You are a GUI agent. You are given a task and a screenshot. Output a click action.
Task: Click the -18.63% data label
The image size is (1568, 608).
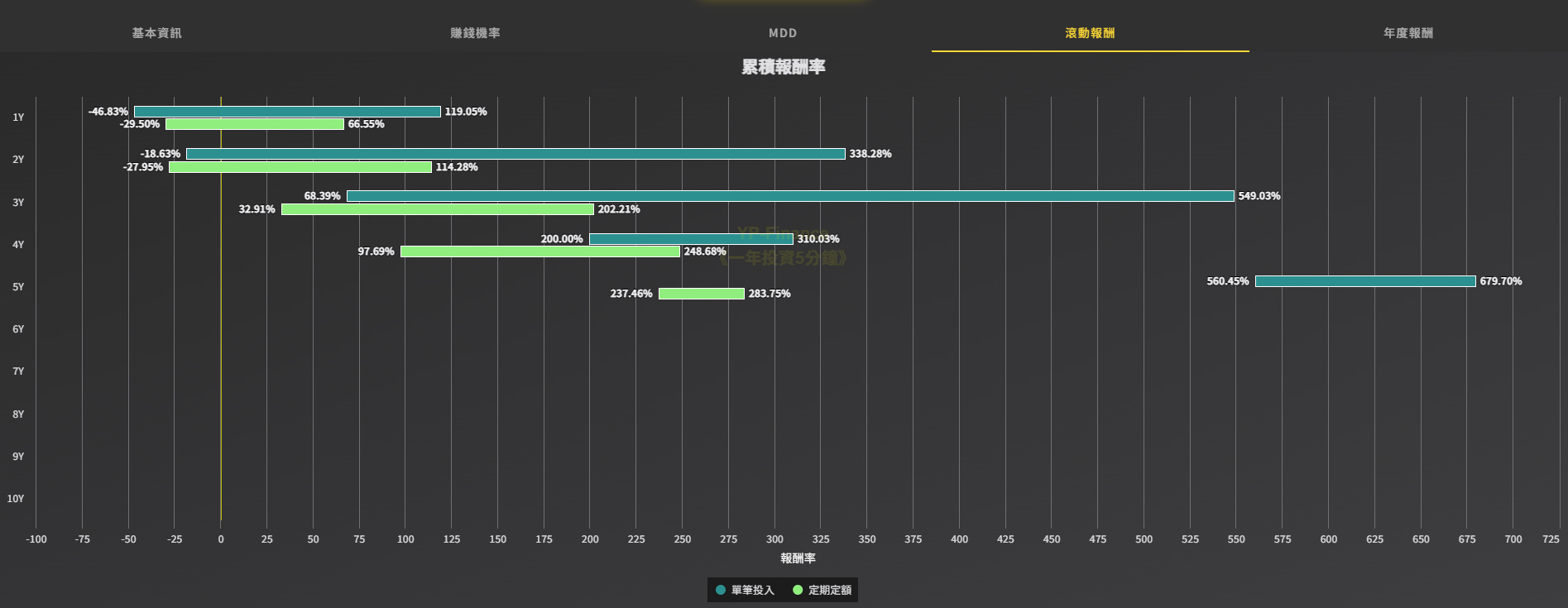(x=161, y=154)
